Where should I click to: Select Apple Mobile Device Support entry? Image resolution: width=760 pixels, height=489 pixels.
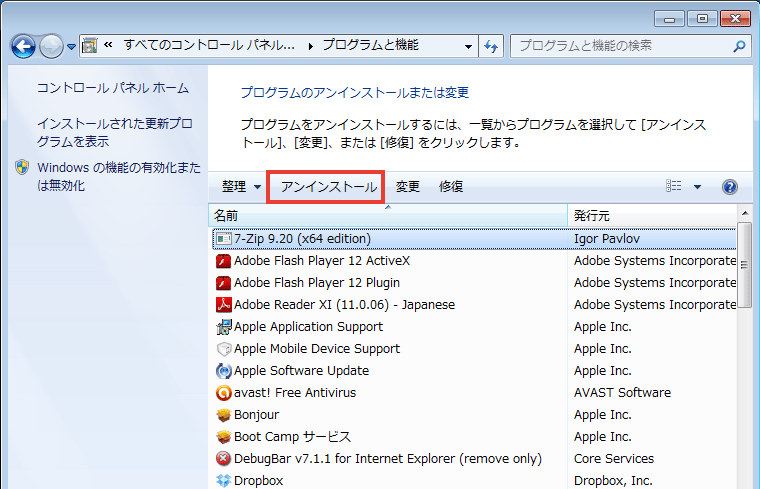[x=475, y=348]
